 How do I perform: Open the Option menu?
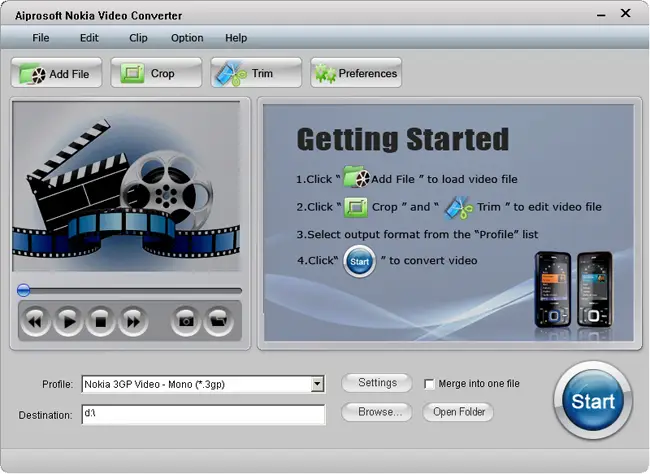[187, 38]
